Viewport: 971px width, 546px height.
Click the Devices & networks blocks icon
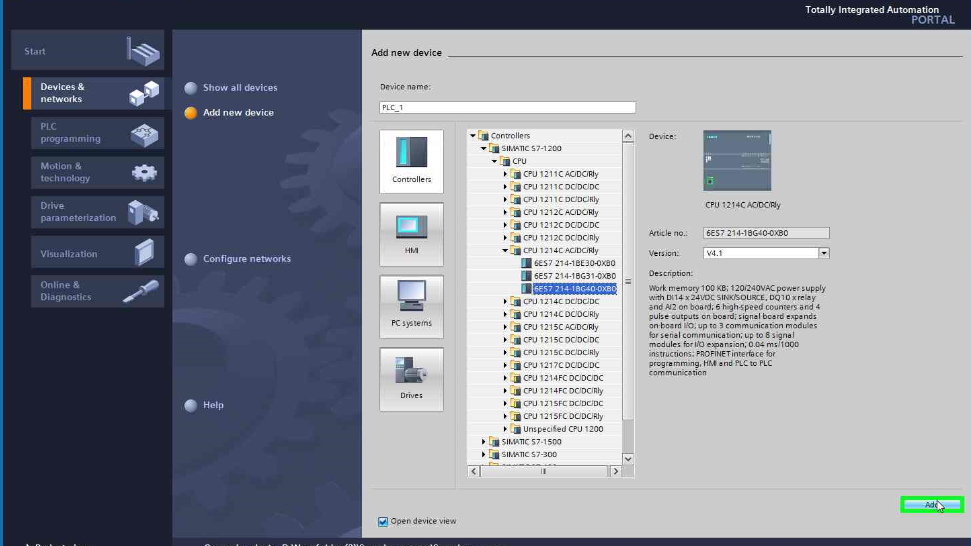144,93
